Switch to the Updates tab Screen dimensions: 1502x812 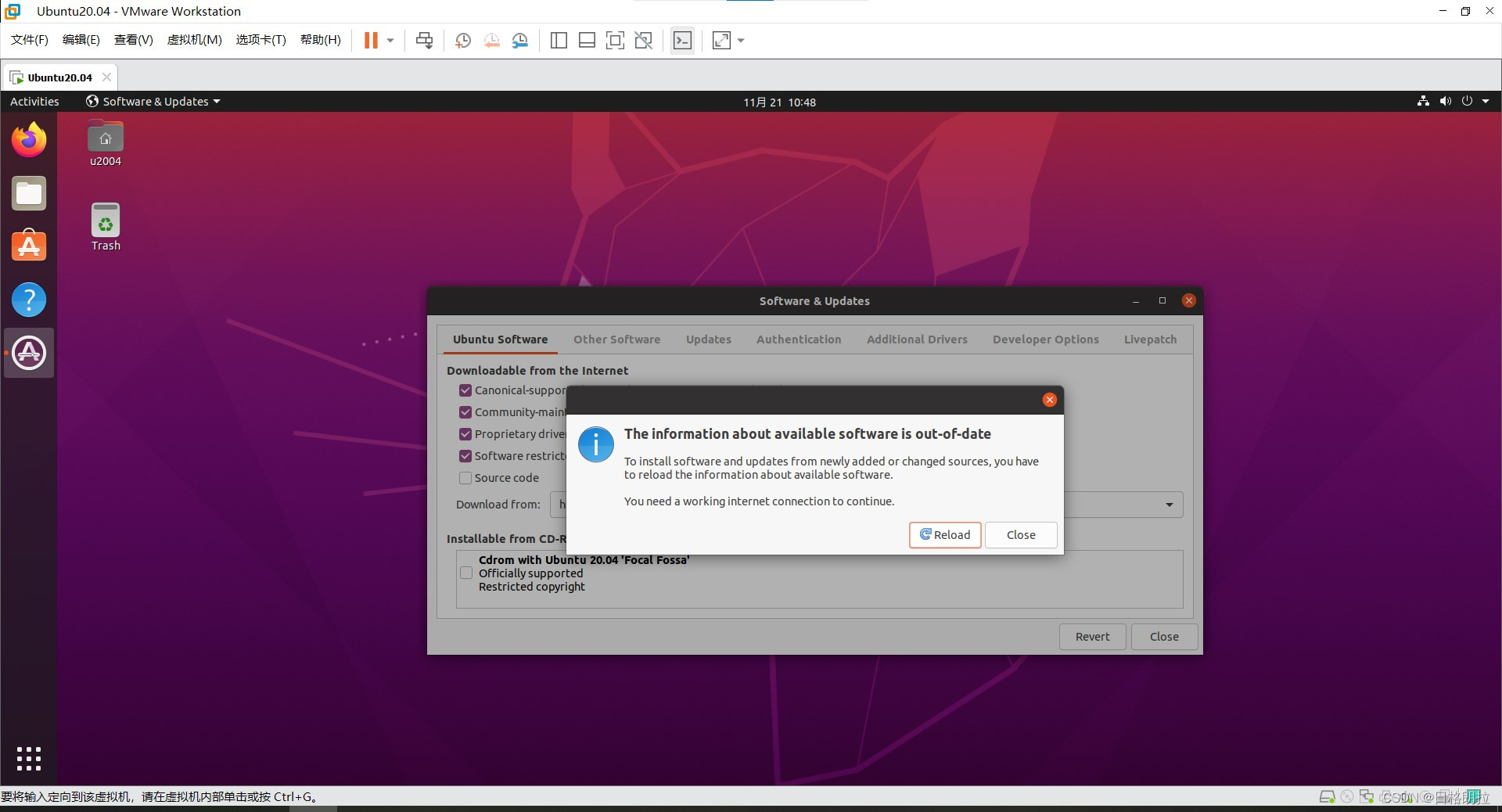pyautogui.click(x=709, y=340)
